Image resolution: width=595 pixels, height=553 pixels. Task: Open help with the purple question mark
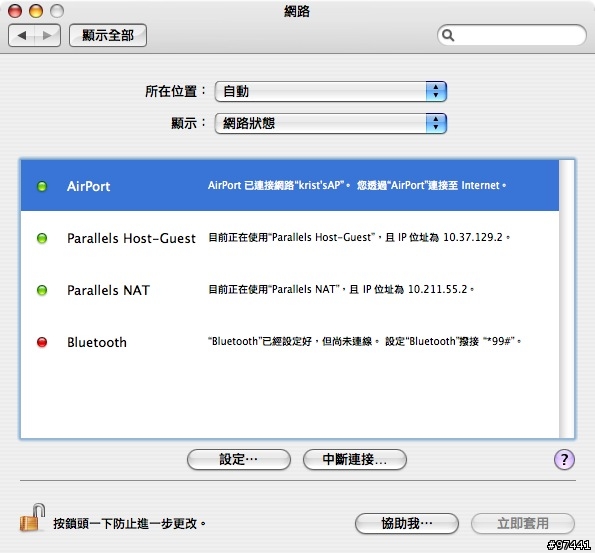click(564, 460)
